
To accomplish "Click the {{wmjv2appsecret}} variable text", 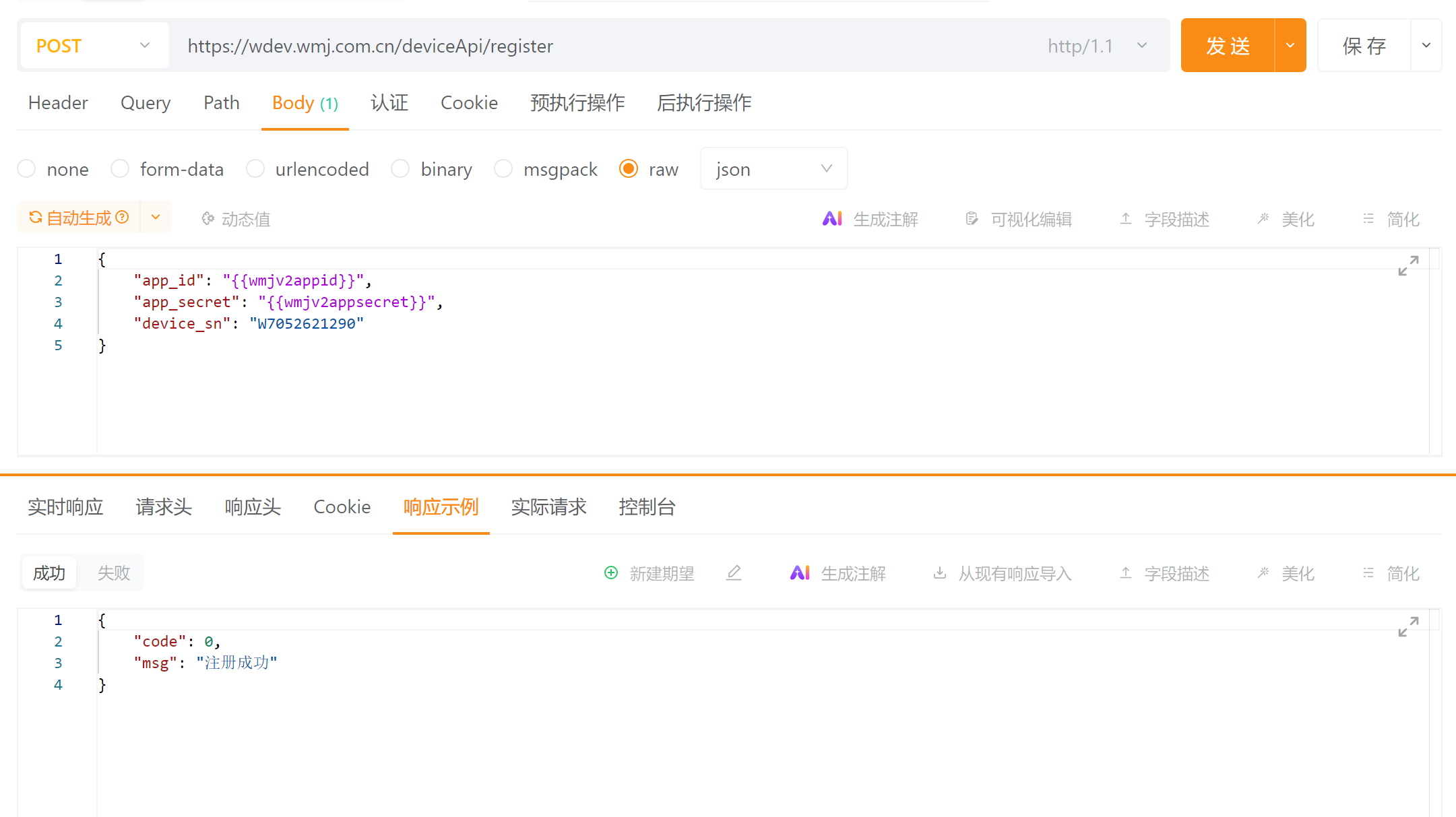I will click(x=346, y=302).
